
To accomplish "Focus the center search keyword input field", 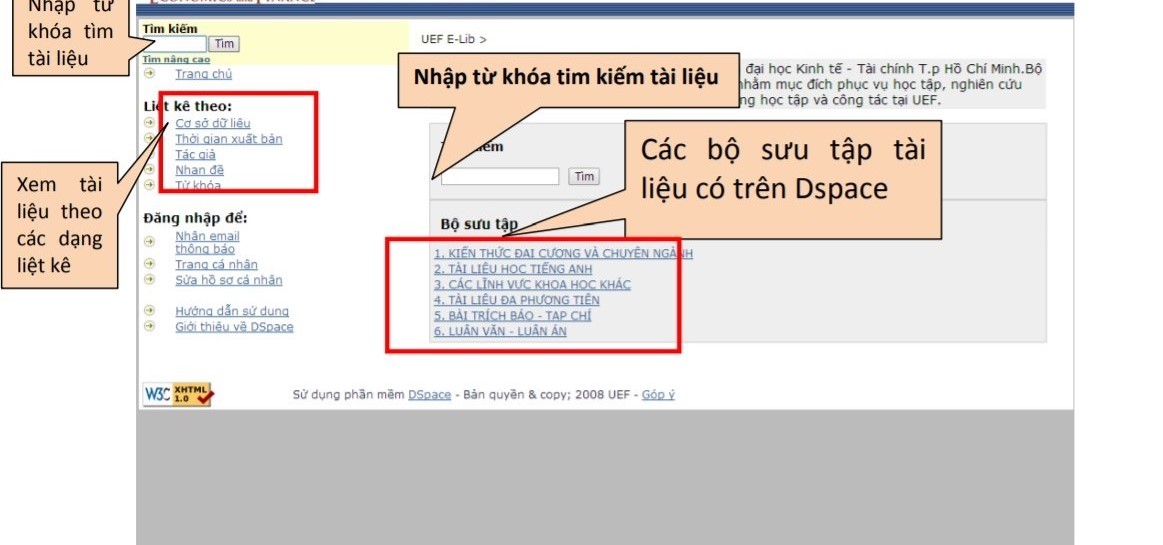I will (x=500, y=177).
